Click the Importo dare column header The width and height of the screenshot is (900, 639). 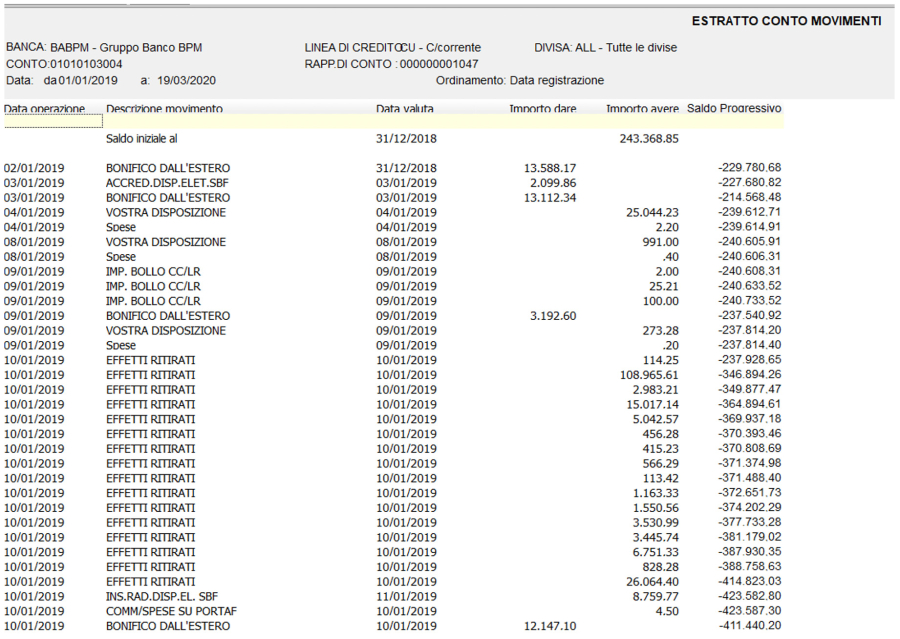click(542, 108)
